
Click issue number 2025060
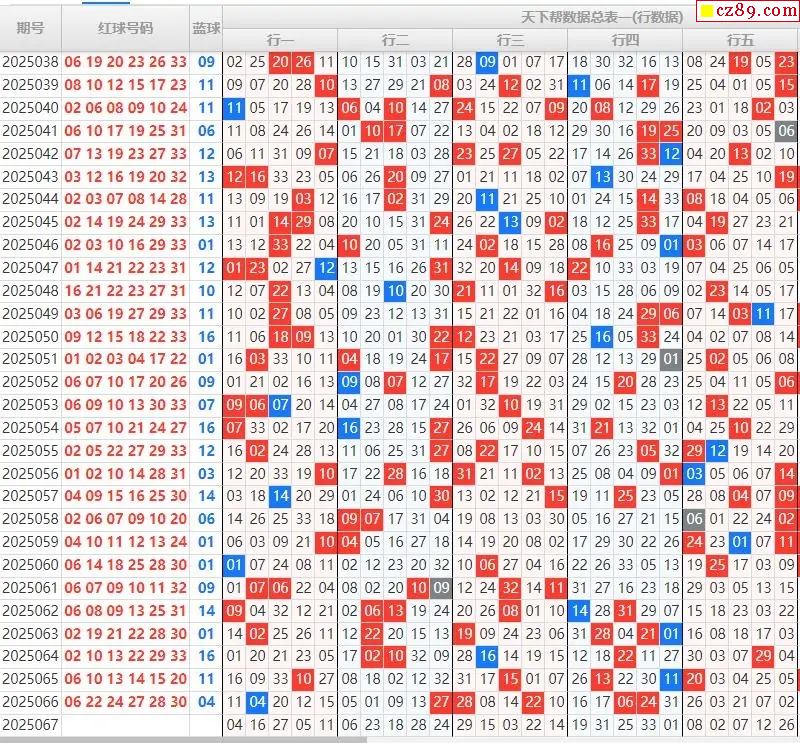[x=31, y=565]
